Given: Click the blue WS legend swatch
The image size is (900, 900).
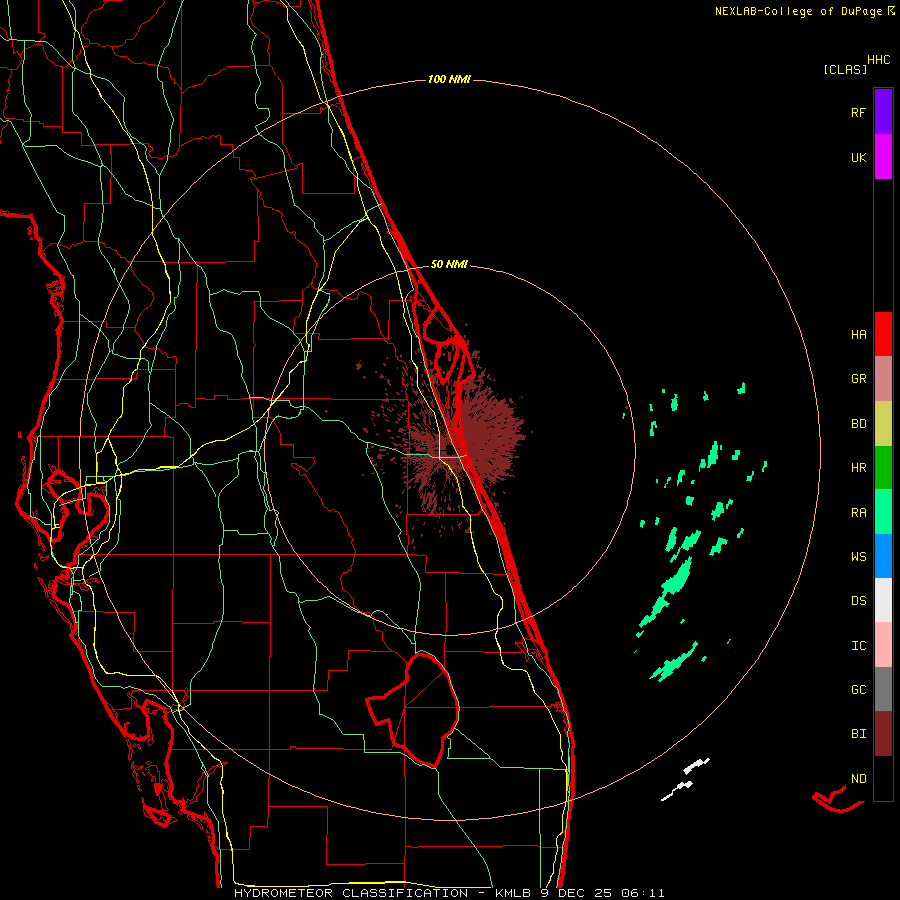Looking at the screenshot, I should (883, 556).
